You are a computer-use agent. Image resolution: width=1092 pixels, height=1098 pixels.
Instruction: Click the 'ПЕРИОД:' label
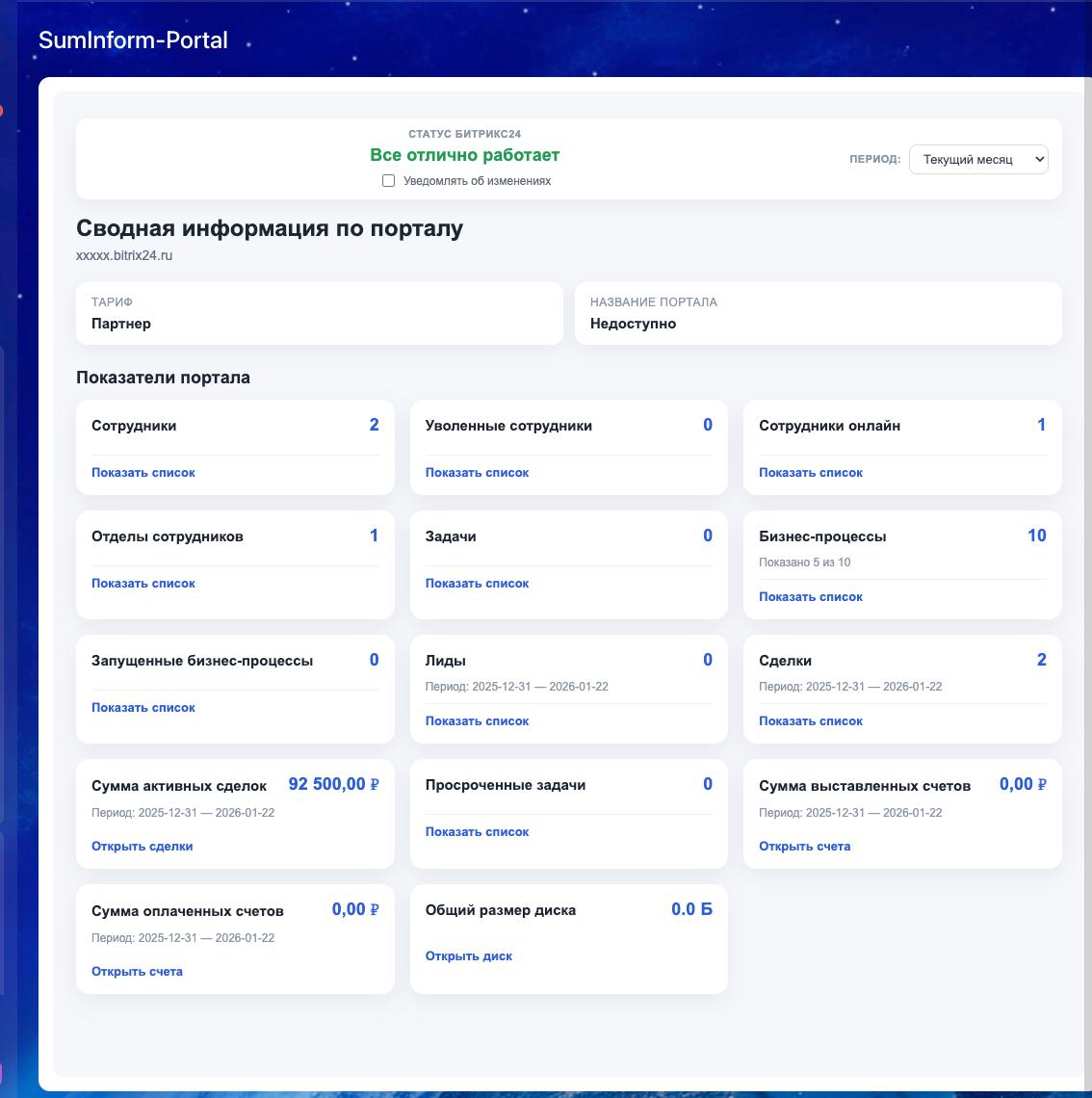click(x=875, y=159)
